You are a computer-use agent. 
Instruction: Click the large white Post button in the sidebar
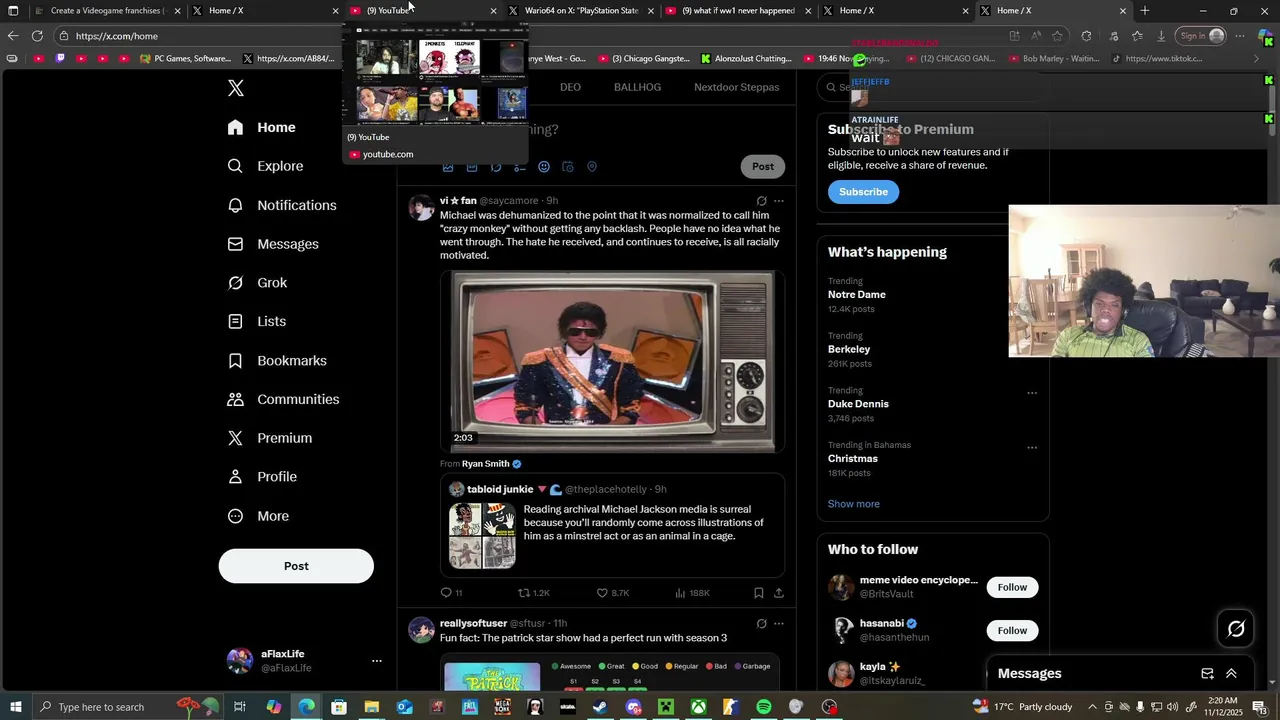(296, 566)
